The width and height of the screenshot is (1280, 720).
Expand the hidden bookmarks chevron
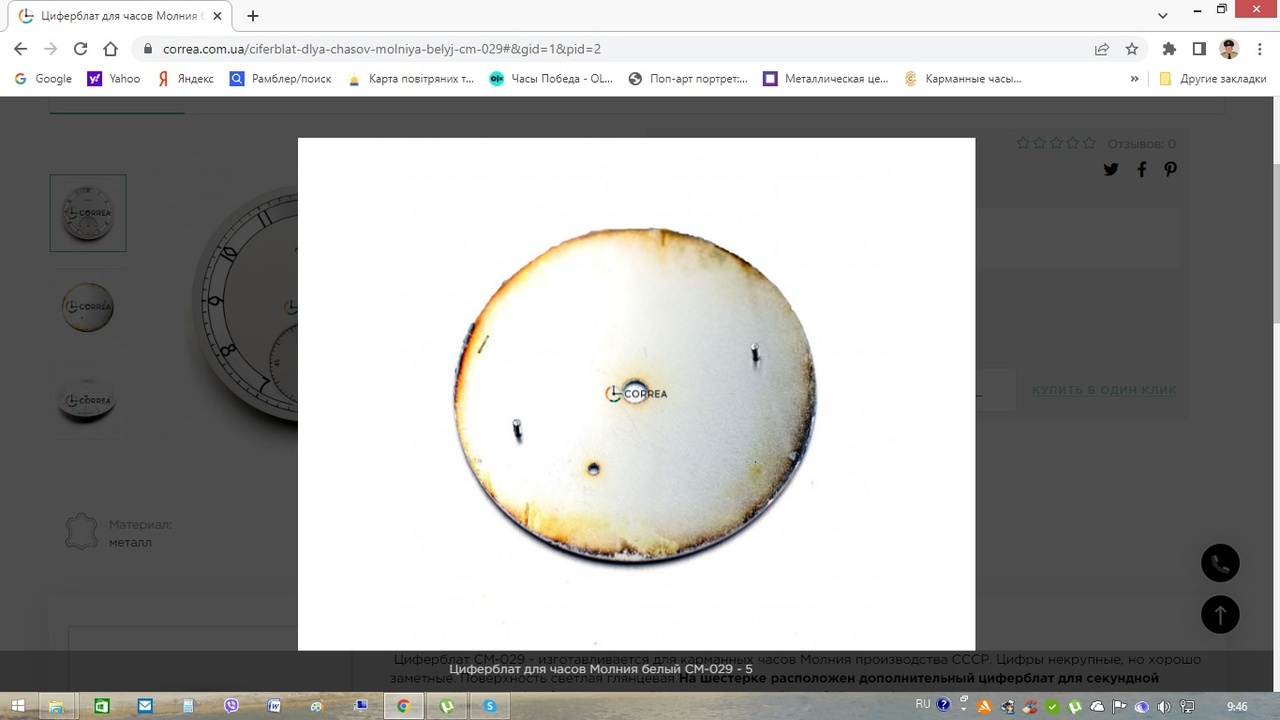pyautogui.click(x=1134, y=79)
